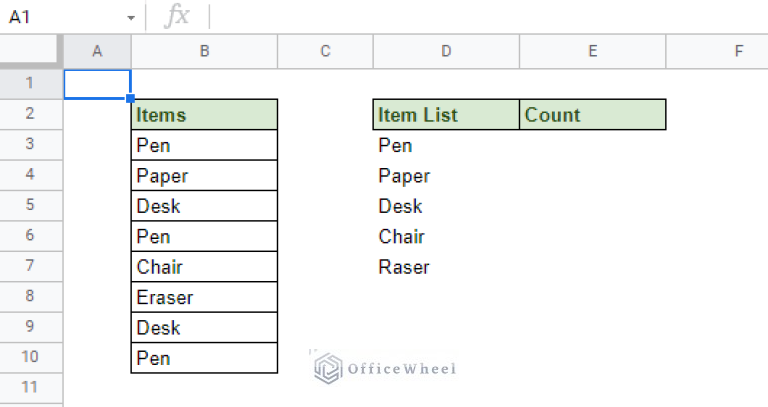
Task: Click the Items header cell
Action: pos(204,115)
